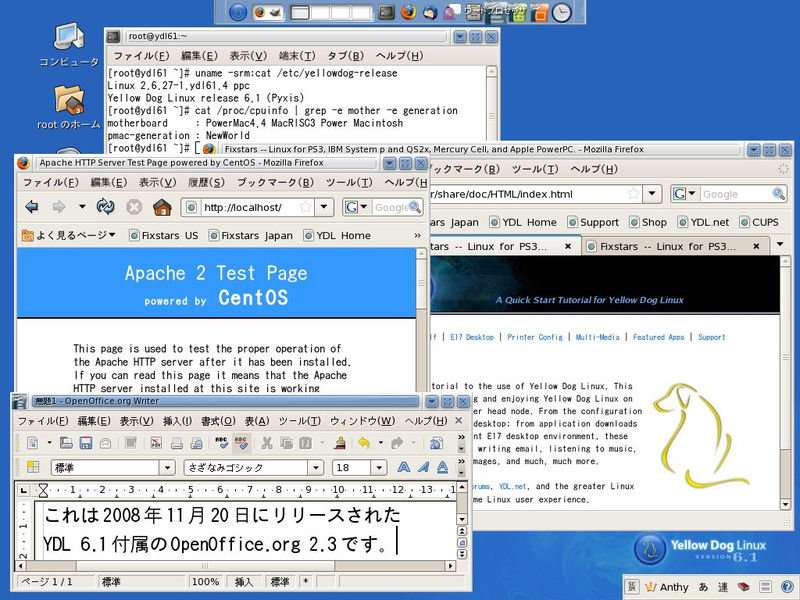Open the ヘルプ(H) menu in Fixstars Firefox
Viewport: 800px width, 600px height.
pos(594,169)
